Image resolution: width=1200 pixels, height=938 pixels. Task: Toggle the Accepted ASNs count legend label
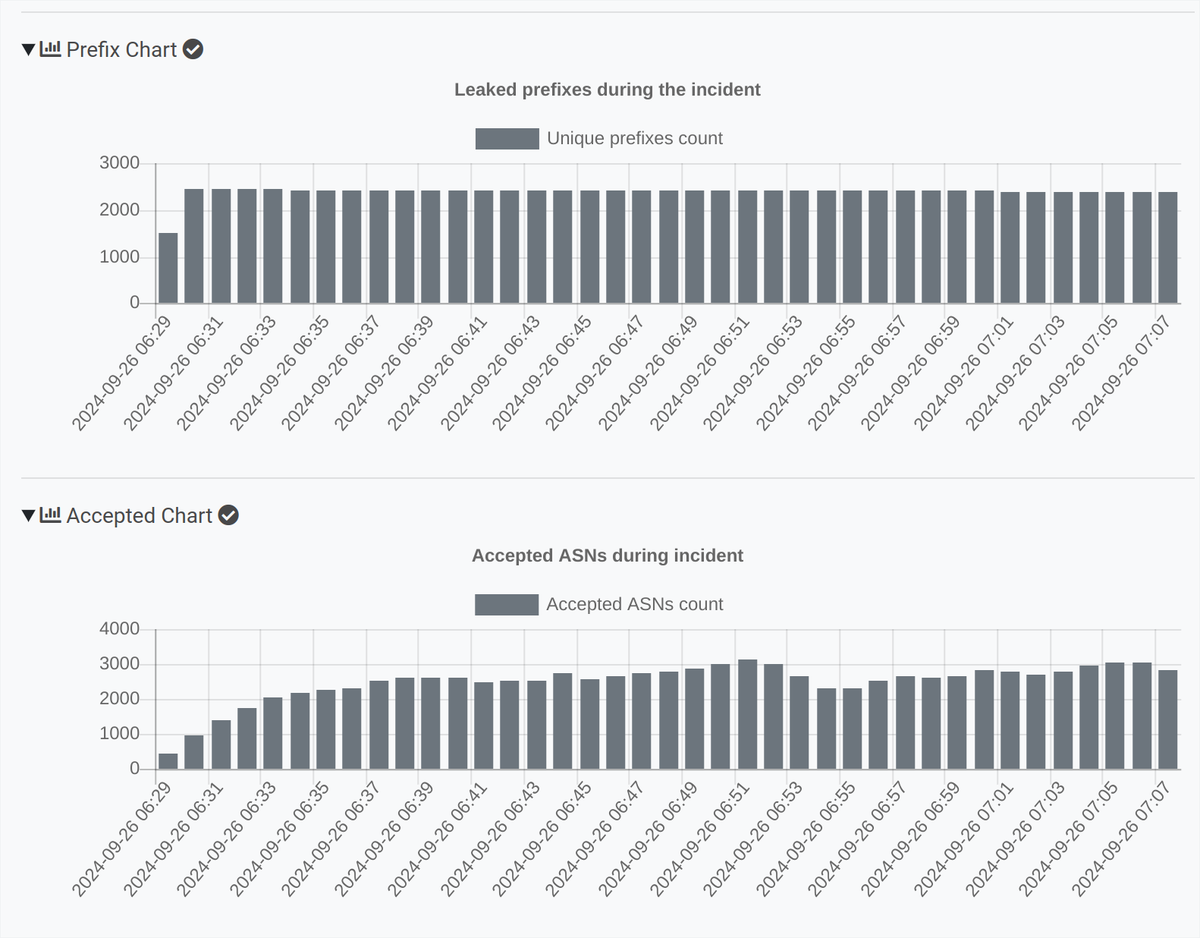tap(634, 604)
